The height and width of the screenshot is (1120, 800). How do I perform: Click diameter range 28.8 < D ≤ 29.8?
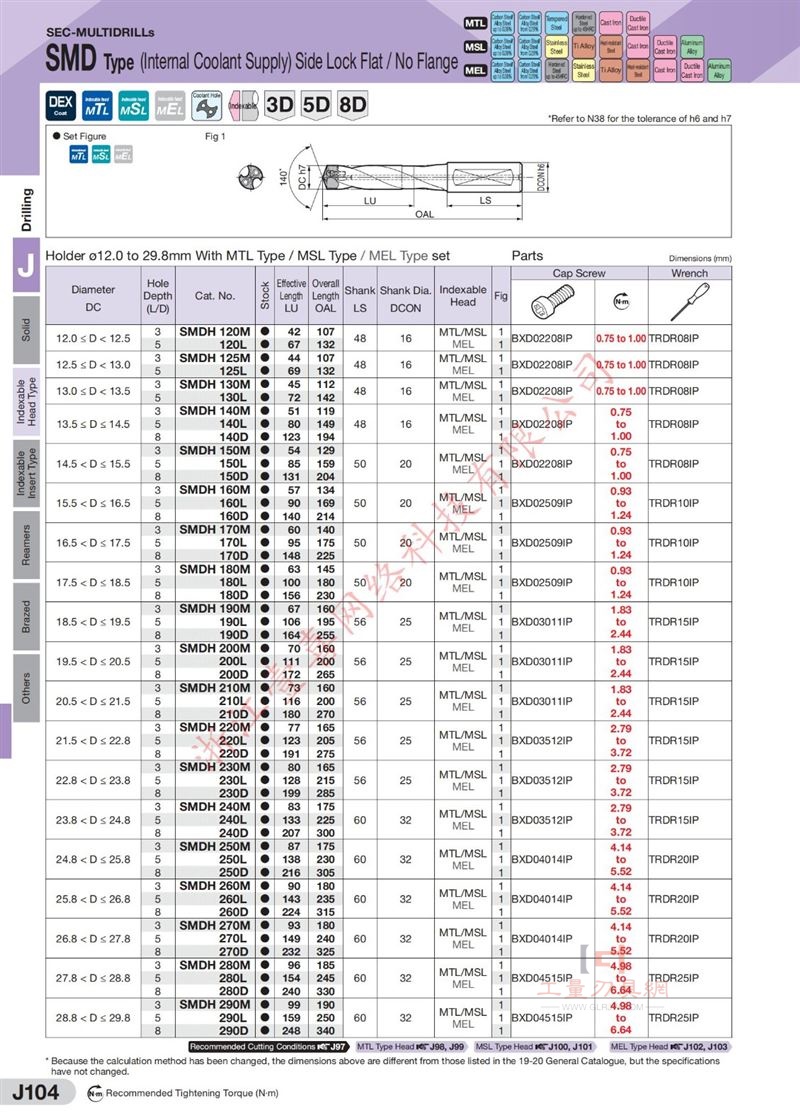point(94,1018)
